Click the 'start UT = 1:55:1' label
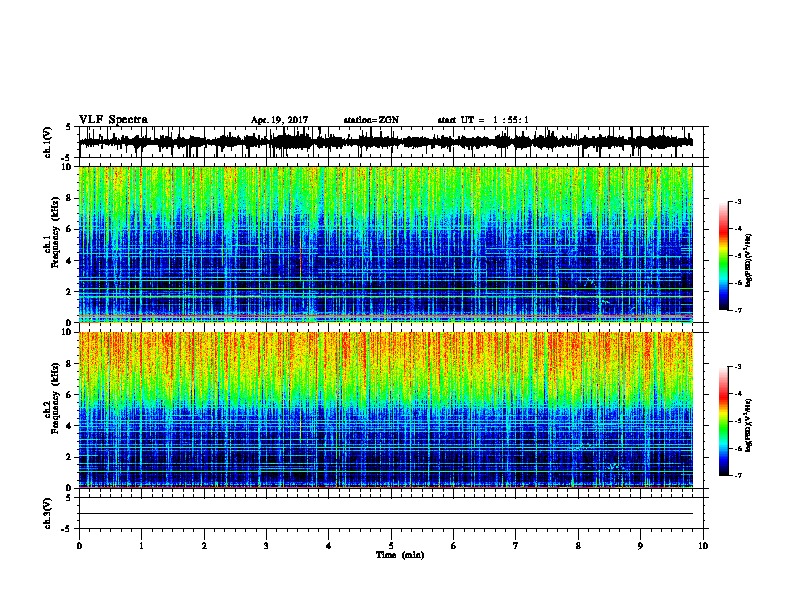 [483, 120]
